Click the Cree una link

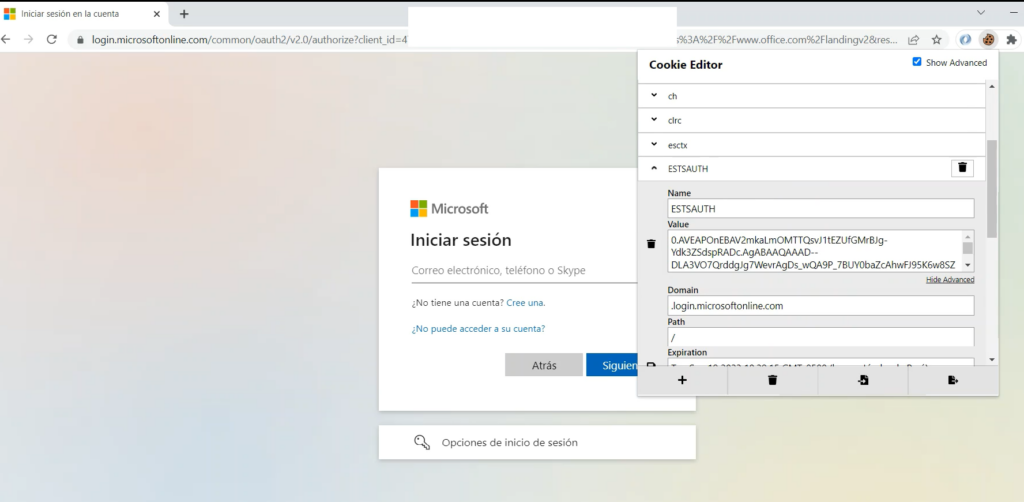point(526,303)
